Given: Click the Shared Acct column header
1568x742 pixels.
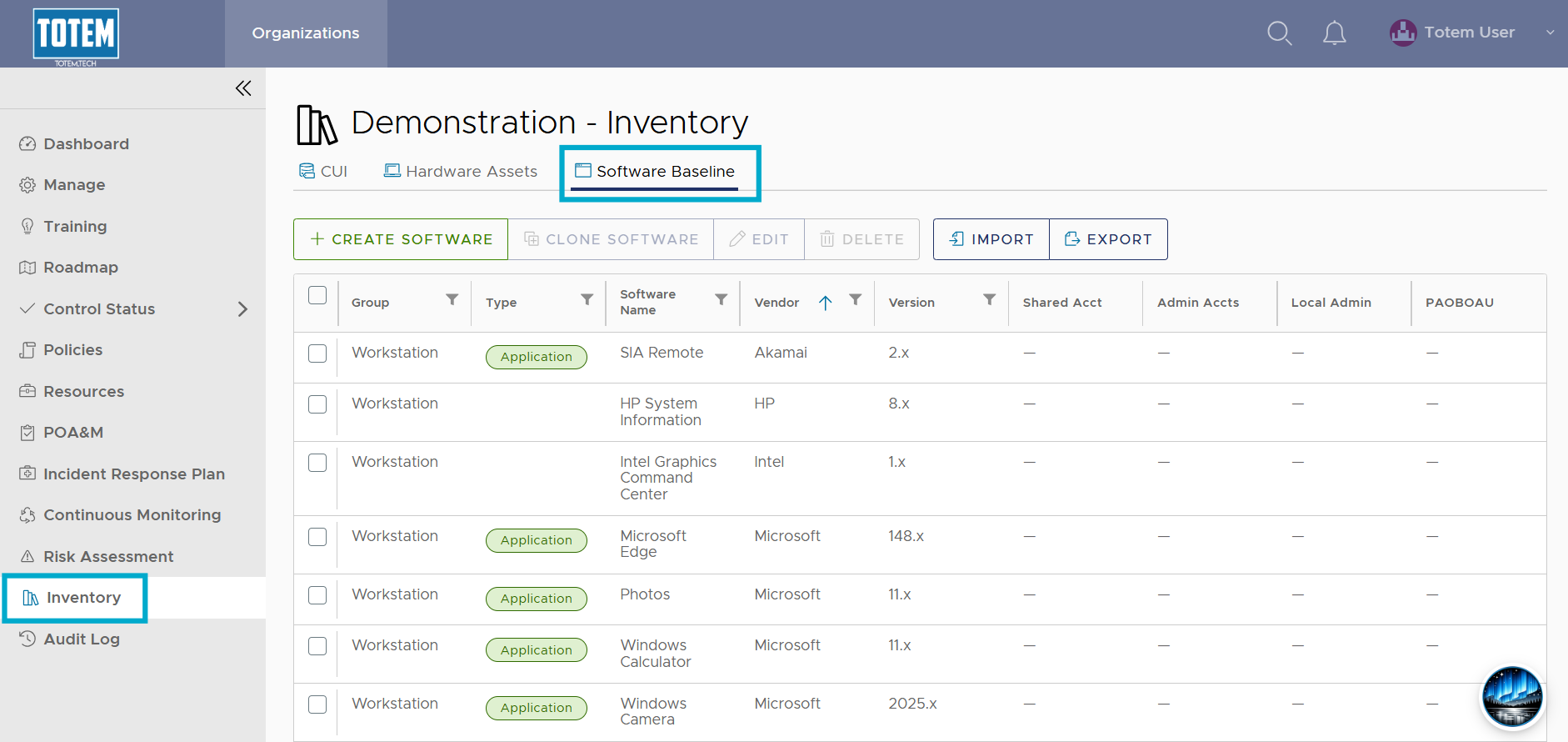Looking at the screenshot, I should coord(1062,303).
